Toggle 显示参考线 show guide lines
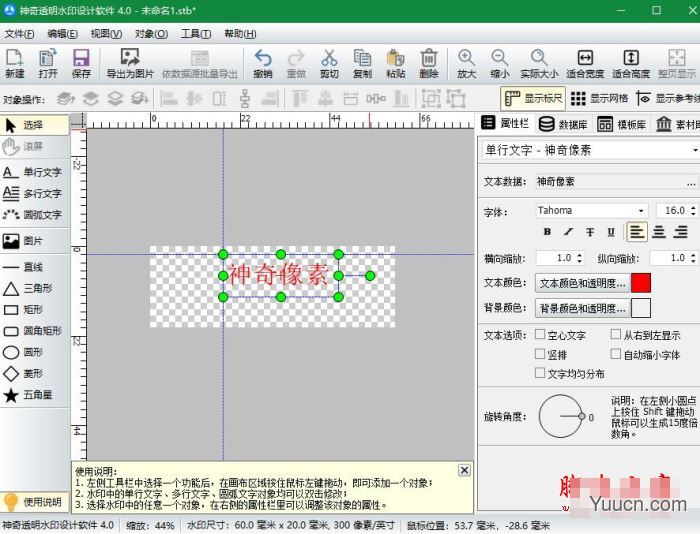Image resolution: width=700 pixels, height=534 pixels. coord(667,98)
